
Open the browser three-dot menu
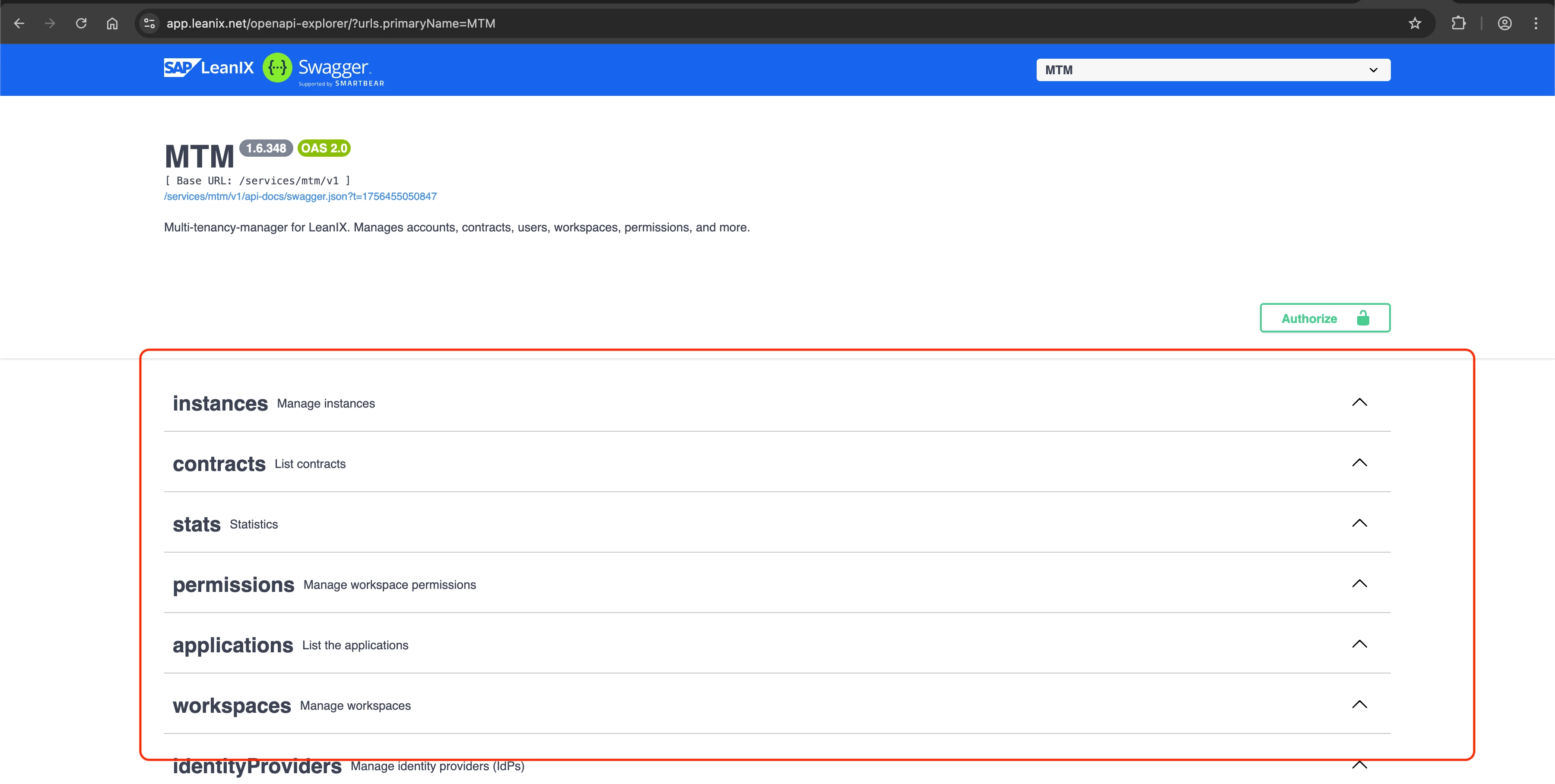pos(1536,24)
